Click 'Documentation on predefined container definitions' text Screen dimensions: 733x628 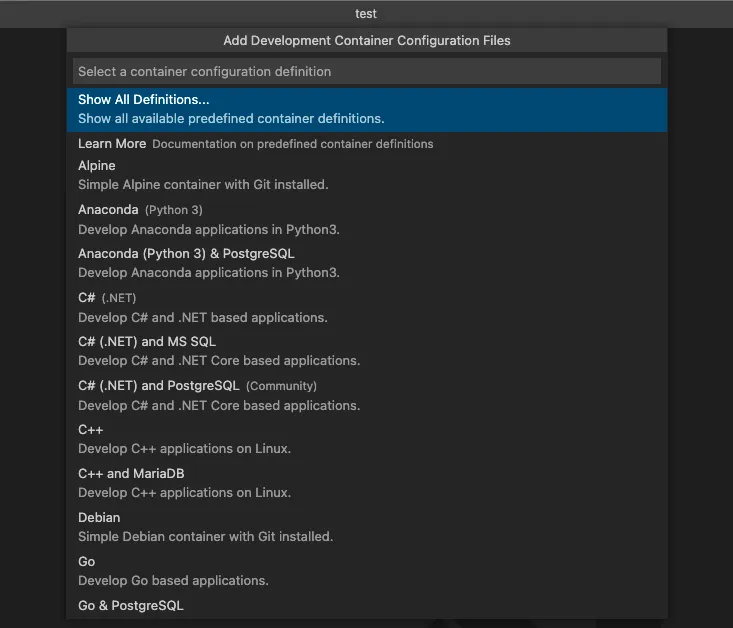tap(293, 144)
